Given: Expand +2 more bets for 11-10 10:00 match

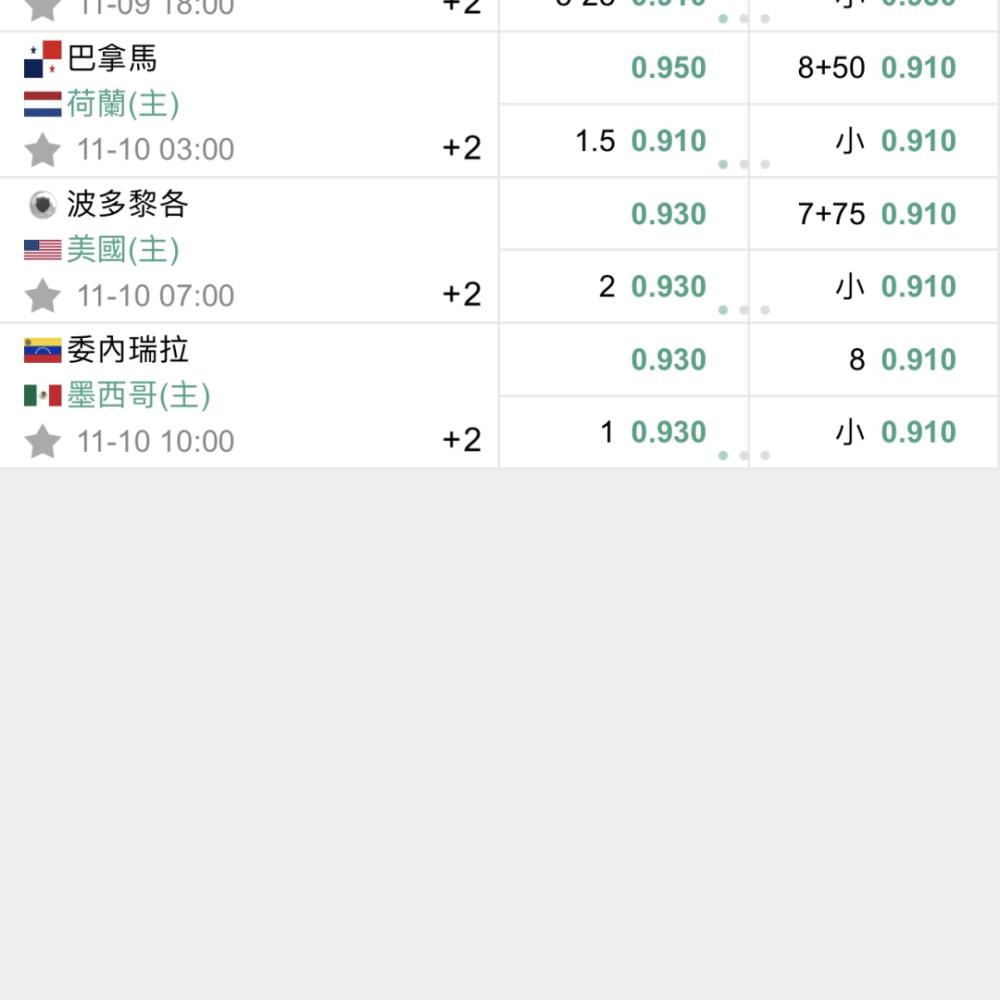Looking at the screenshot, I should click(462, 439).
